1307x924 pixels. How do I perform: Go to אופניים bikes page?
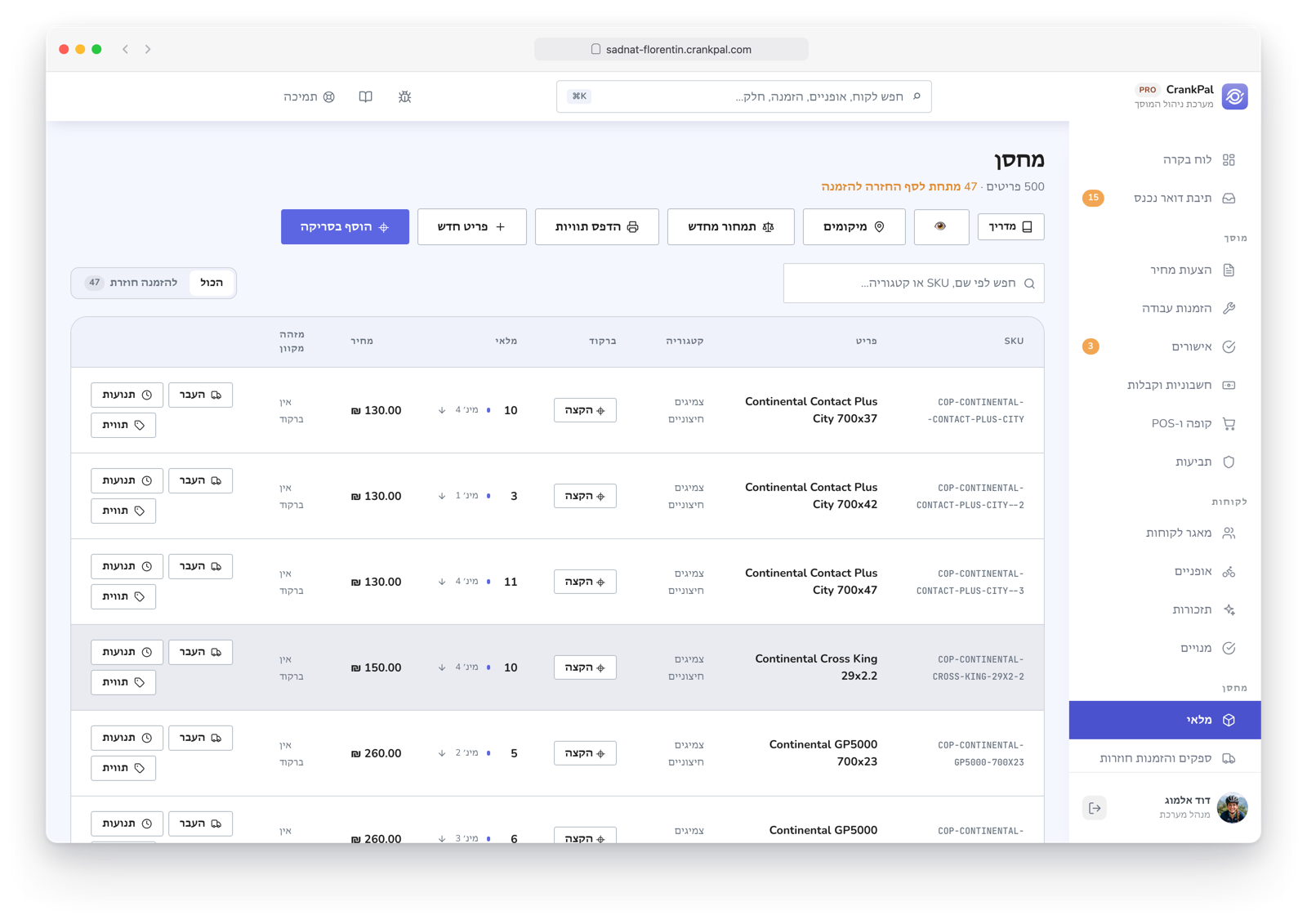pyautogui.click(x=1165, y=571)
